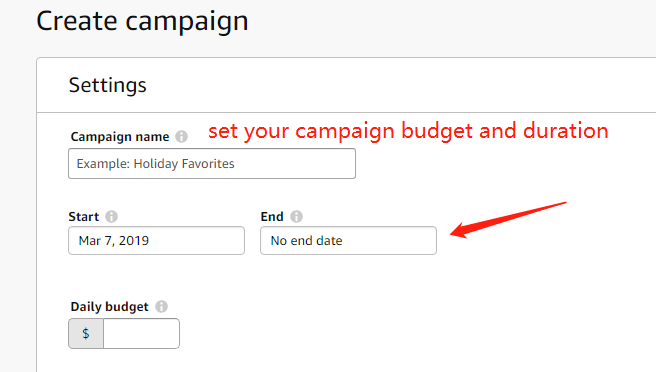The height and width of the screenshot is (372, 656).
Task: Click the info icon beside Campaign name
Action: pos(181,136)
